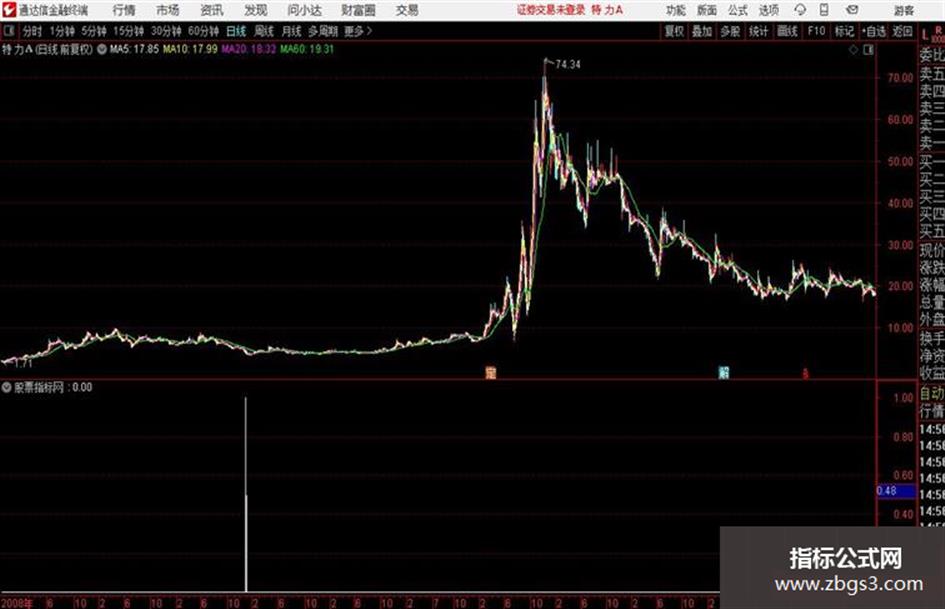
Task: Click the 1.71 low price label
Action: click(x=22, y=364)
